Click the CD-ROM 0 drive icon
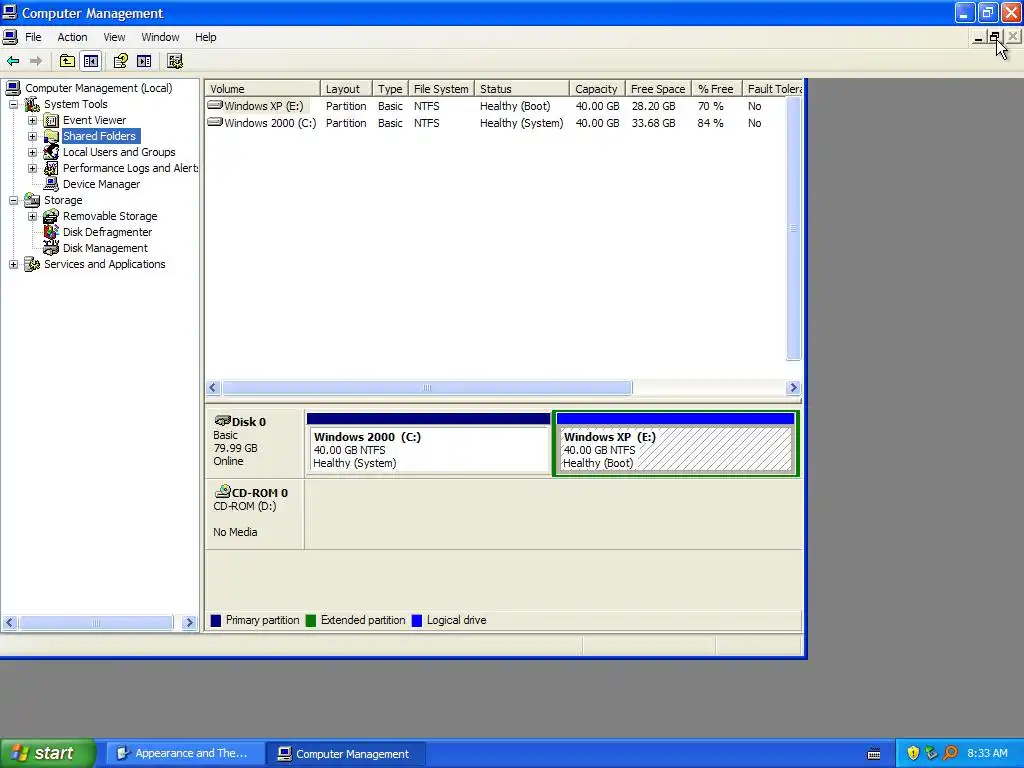Screen dimensions: 1024x768 [223, 491]
